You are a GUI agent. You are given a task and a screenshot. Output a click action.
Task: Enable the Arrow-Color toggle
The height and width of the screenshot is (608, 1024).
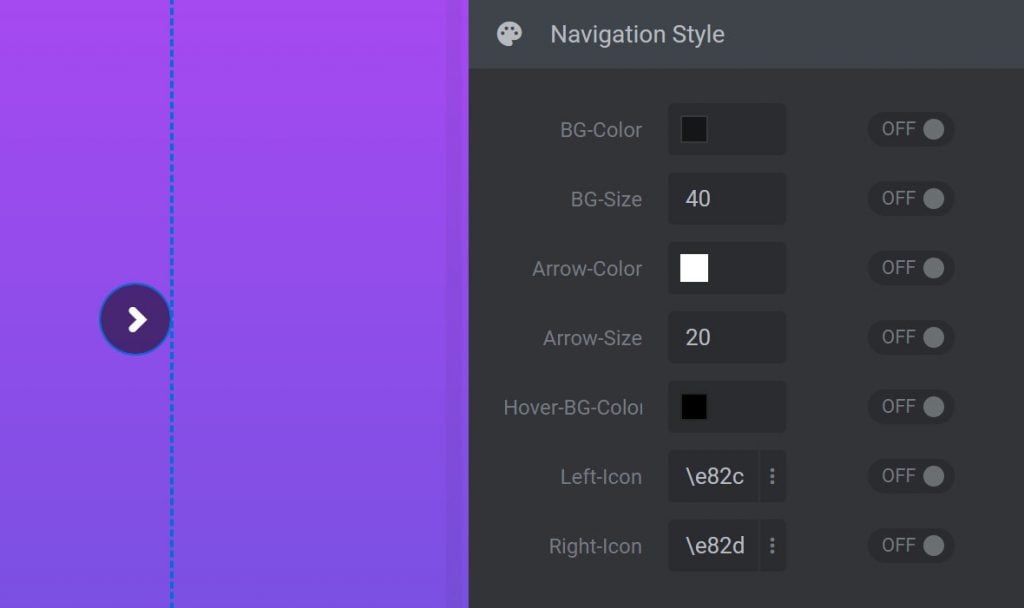(x=910, y=268)
